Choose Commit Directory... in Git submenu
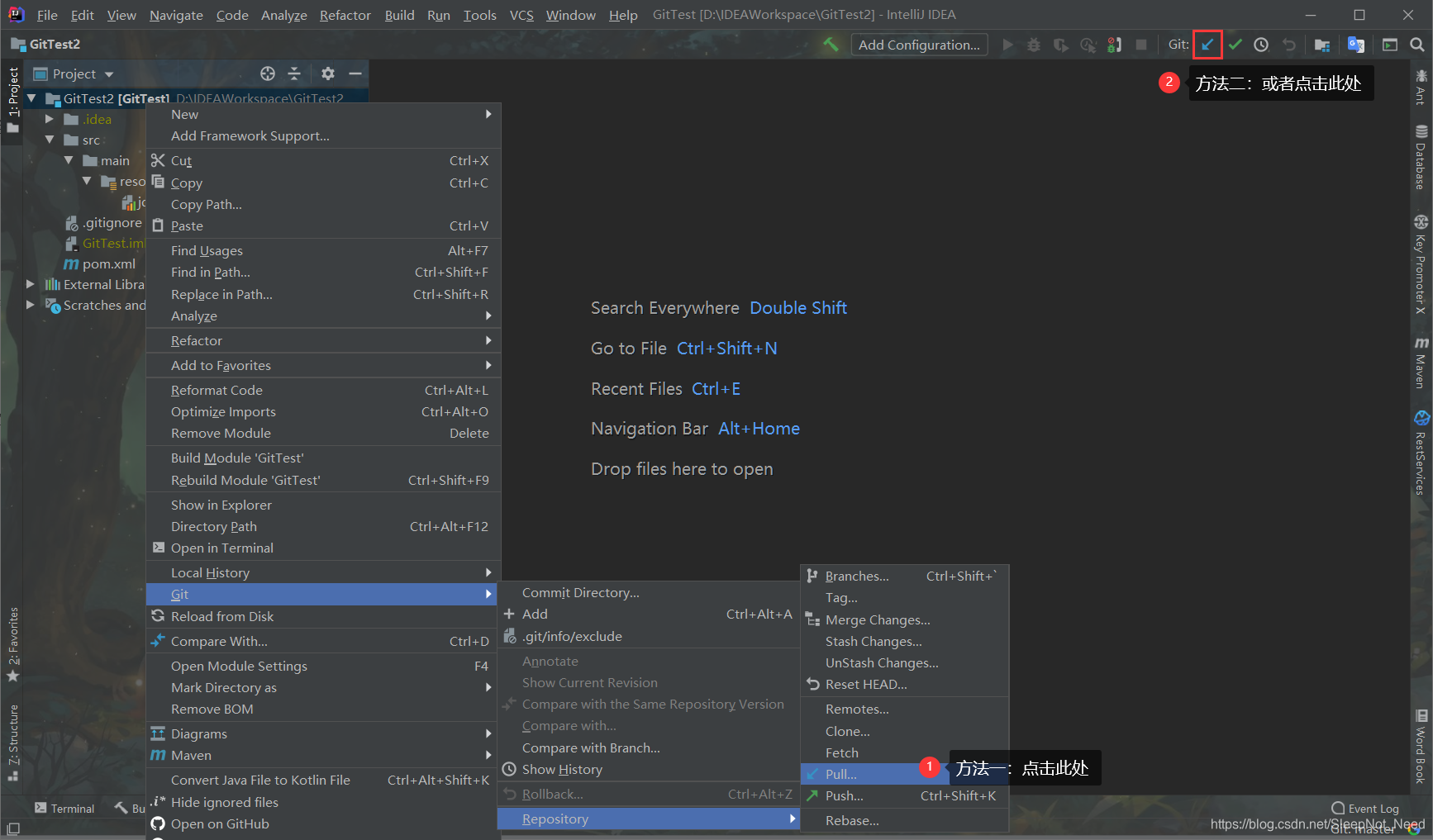Viewport: 1433px width, 840px height. point(649,592)
